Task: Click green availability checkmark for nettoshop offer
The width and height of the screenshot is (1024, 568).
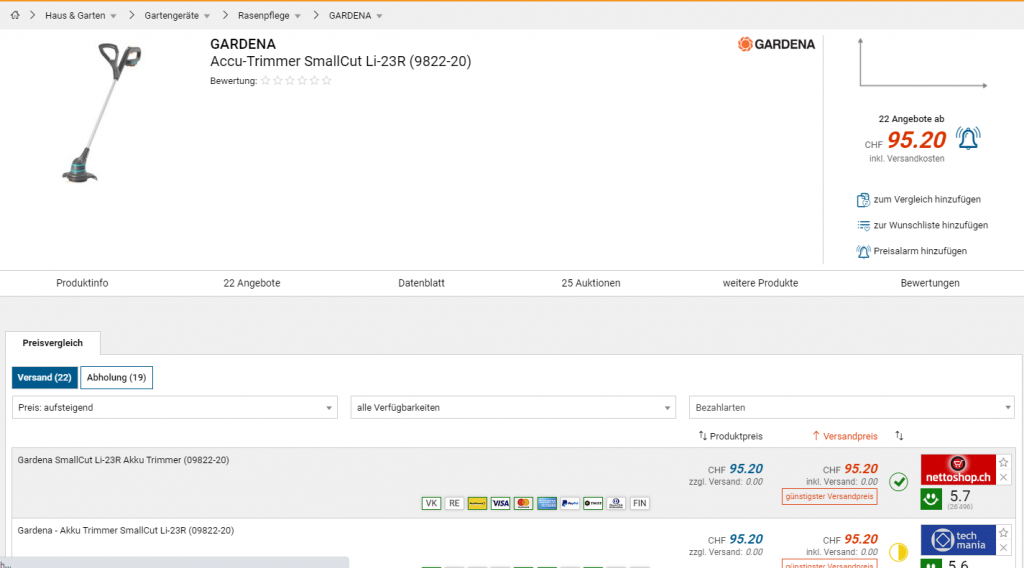Action: click(x=899, y=482)
